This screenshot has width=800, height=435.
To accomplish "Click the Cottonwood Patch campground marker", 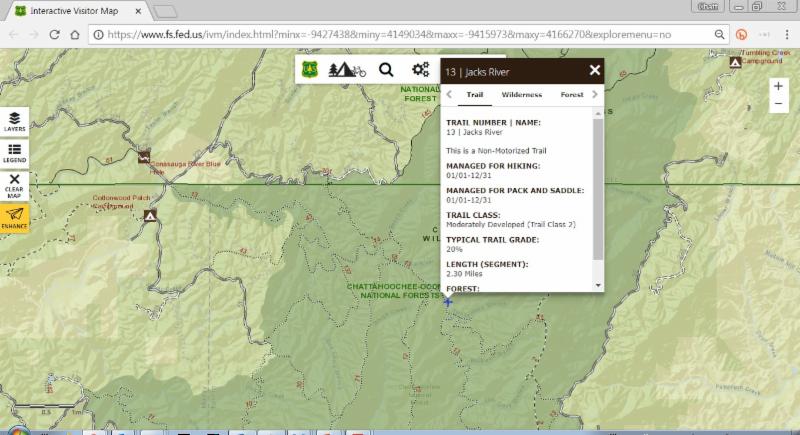I will click(x=150, y=215).
